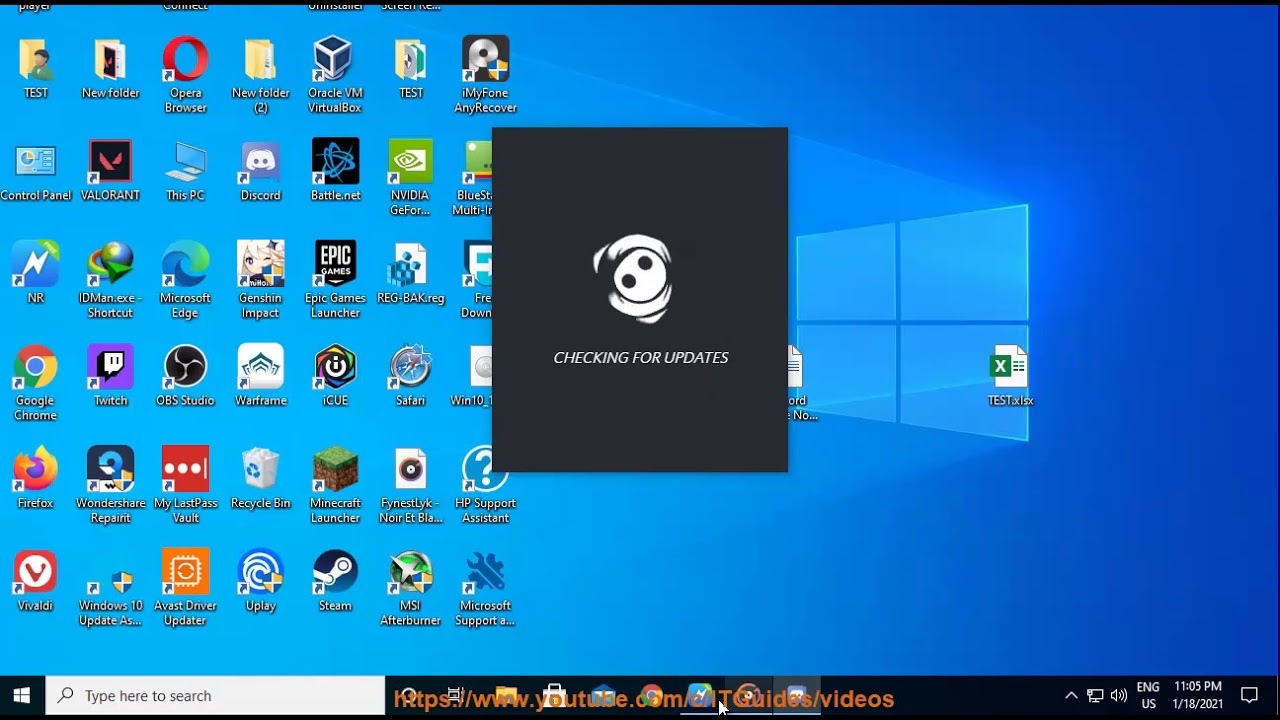Select the Google Chrome desktop shortcut
The image size is (1280, 720).
[x=35, y=383]
